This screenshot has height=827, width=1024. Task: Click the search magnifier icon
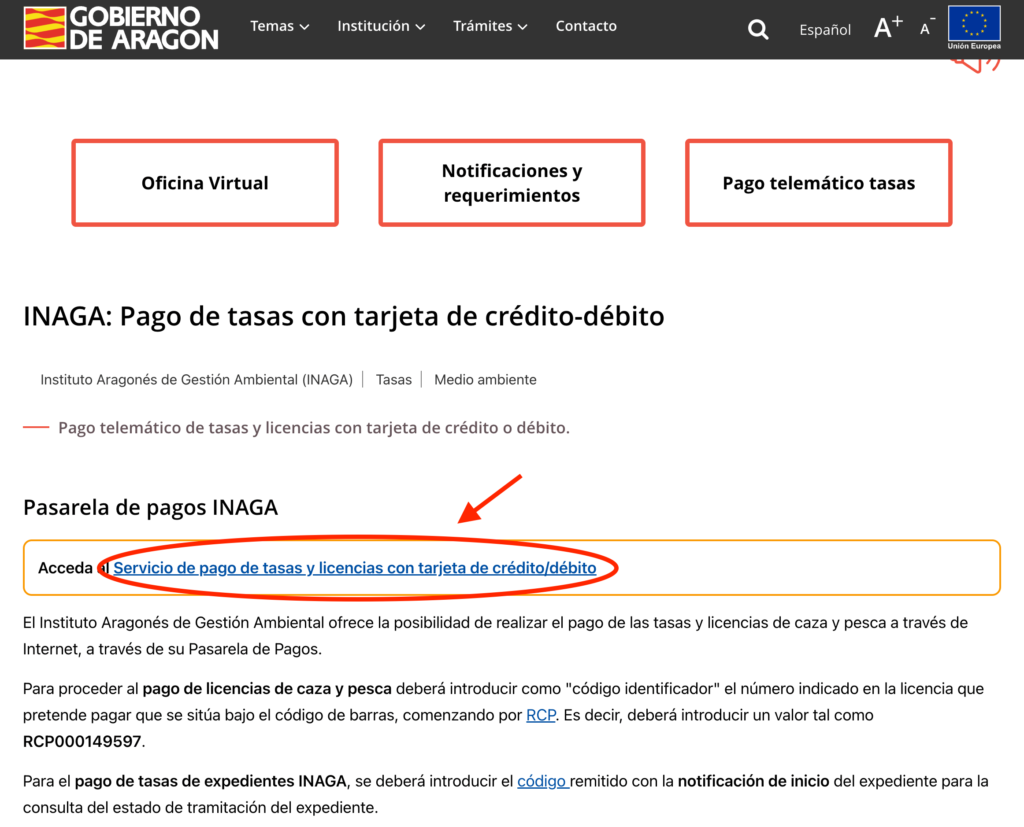click(x=758, y=29)
